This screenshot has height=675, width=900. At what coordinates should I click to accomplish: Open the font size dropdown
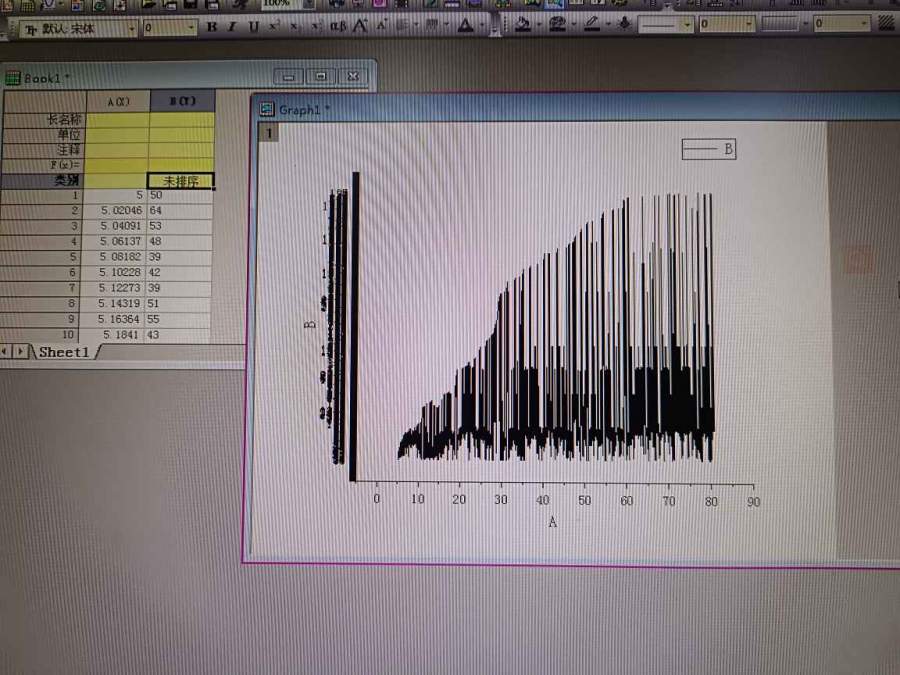191,28
